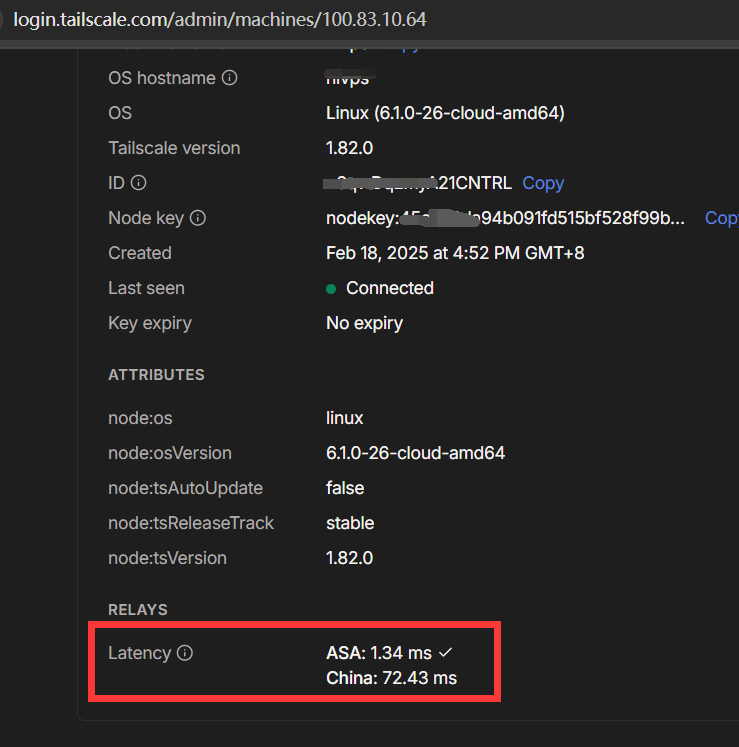Click the browser address bar URL

220,20
